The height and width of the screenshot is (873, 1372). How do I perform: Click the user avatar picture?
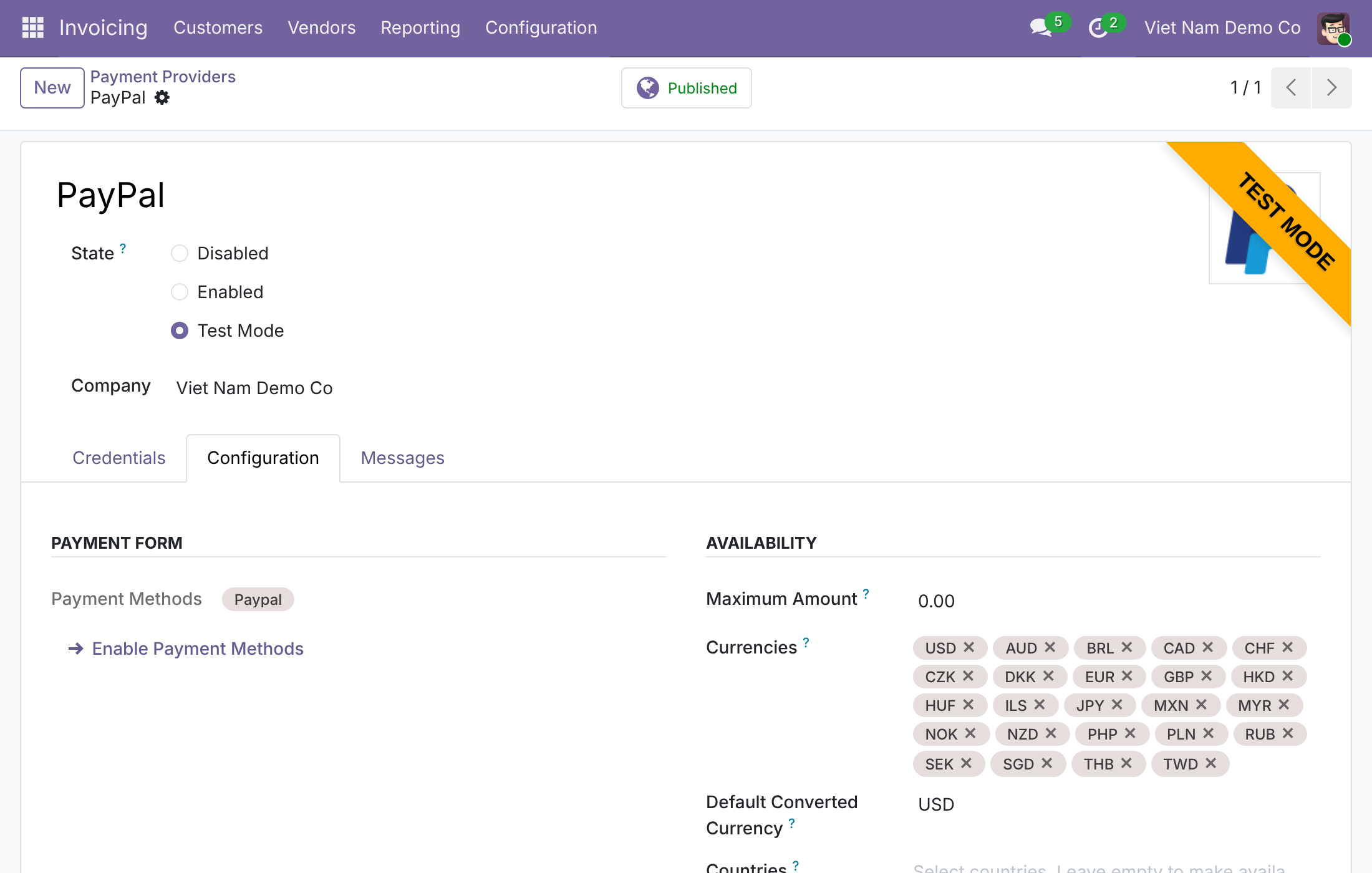[x=1333, y=28]
